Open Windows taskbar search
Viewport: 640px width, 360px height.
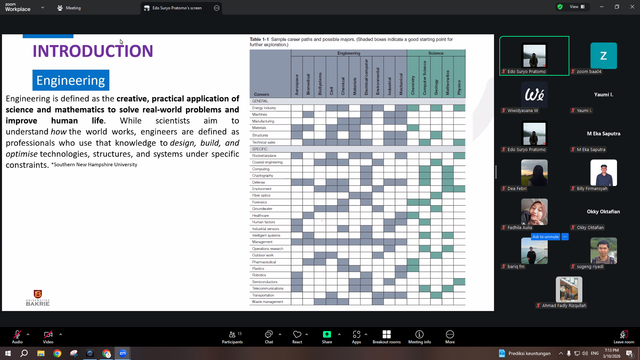coord(24,353)
